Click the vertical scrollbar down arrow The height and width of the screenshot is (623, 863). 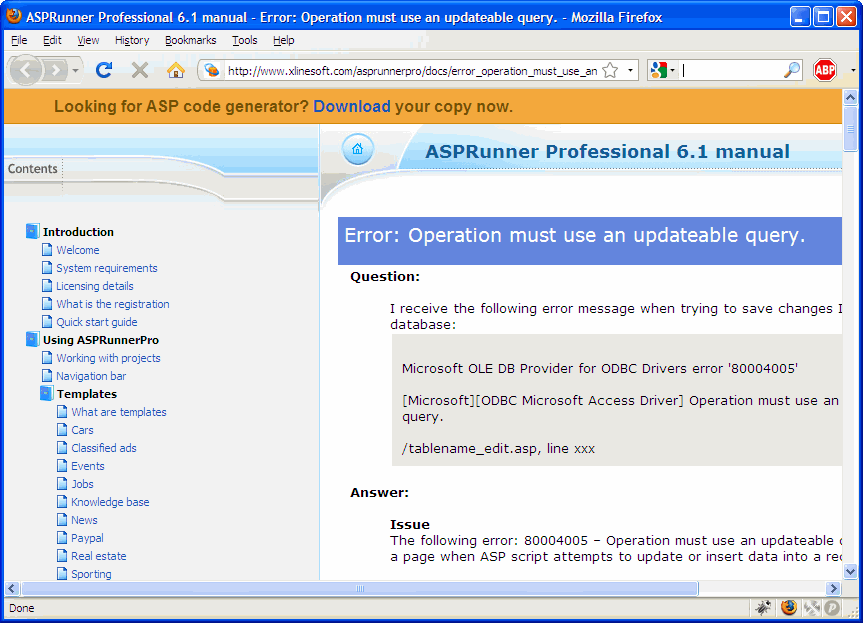coord(850,571)
